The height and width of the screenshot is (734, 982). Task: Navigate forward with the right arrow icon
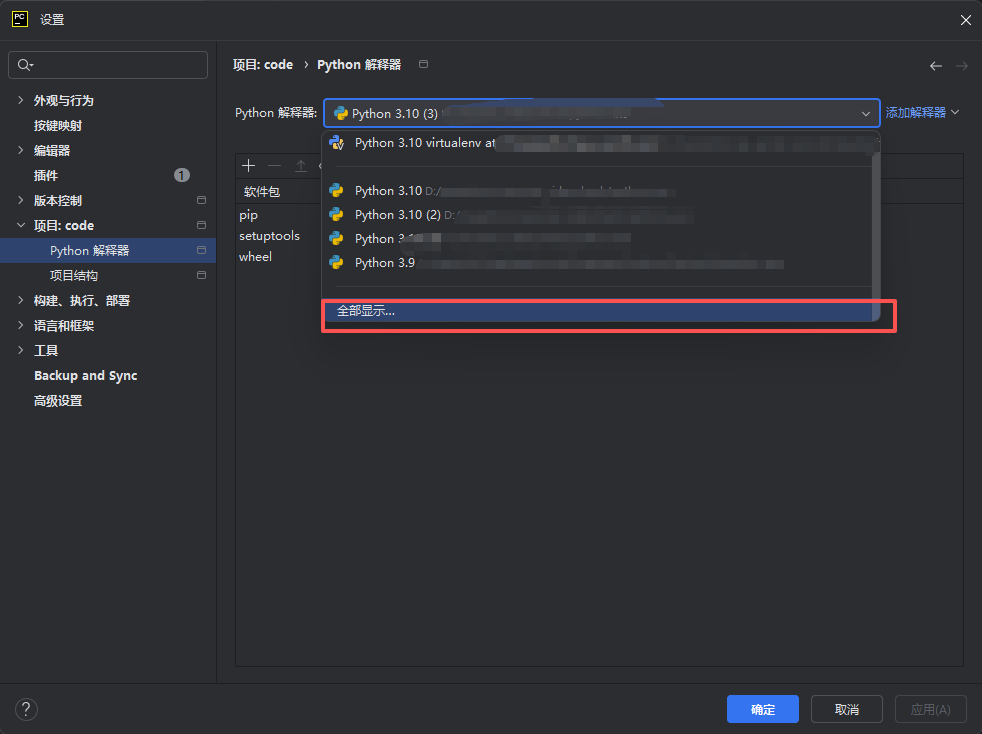(962, 66)
